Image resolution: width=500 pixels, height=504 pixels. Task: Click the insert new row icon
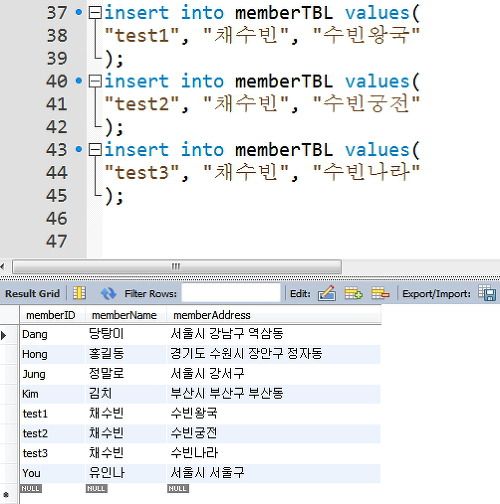pos(353,293)
